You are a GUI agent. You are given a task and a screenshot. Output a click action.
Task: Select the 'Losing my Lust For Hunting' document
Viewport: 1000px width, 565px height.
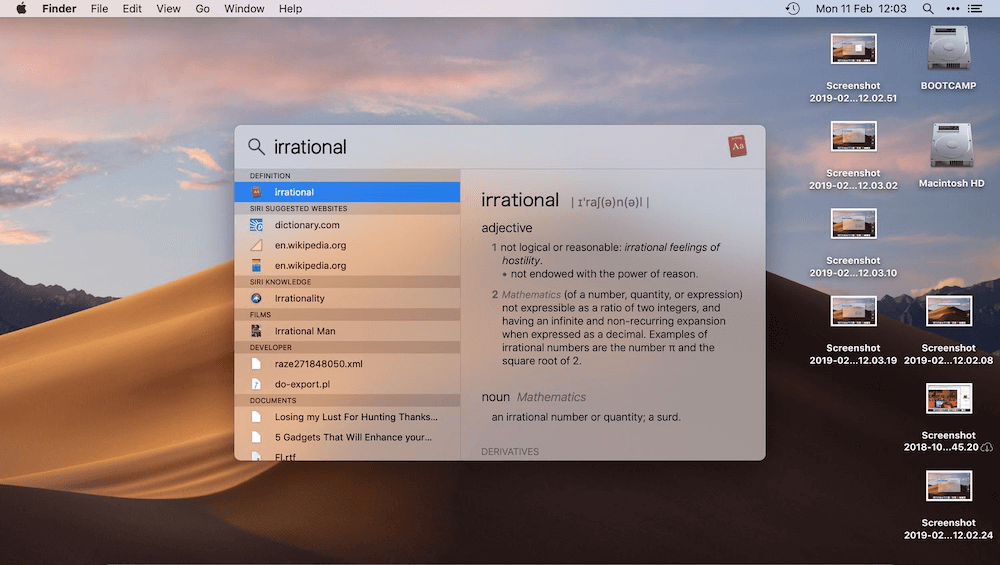355,417
